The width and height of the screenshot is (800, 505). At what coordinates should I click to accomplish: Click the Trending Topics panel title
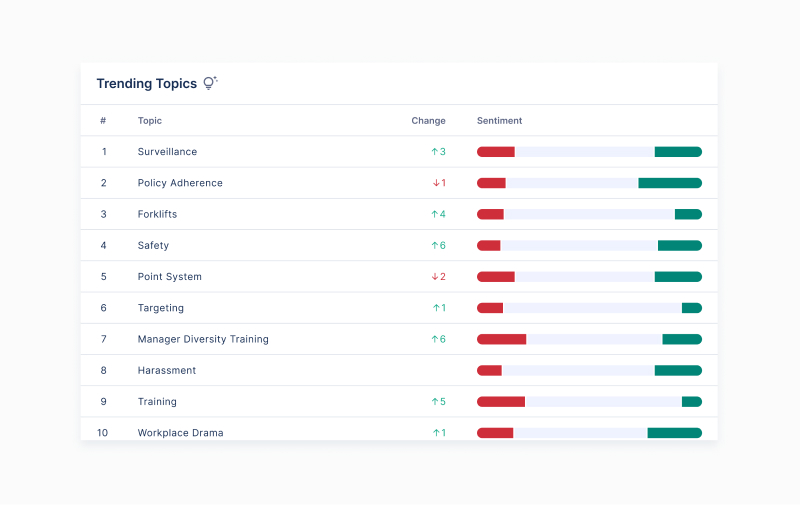coord(146,84)
